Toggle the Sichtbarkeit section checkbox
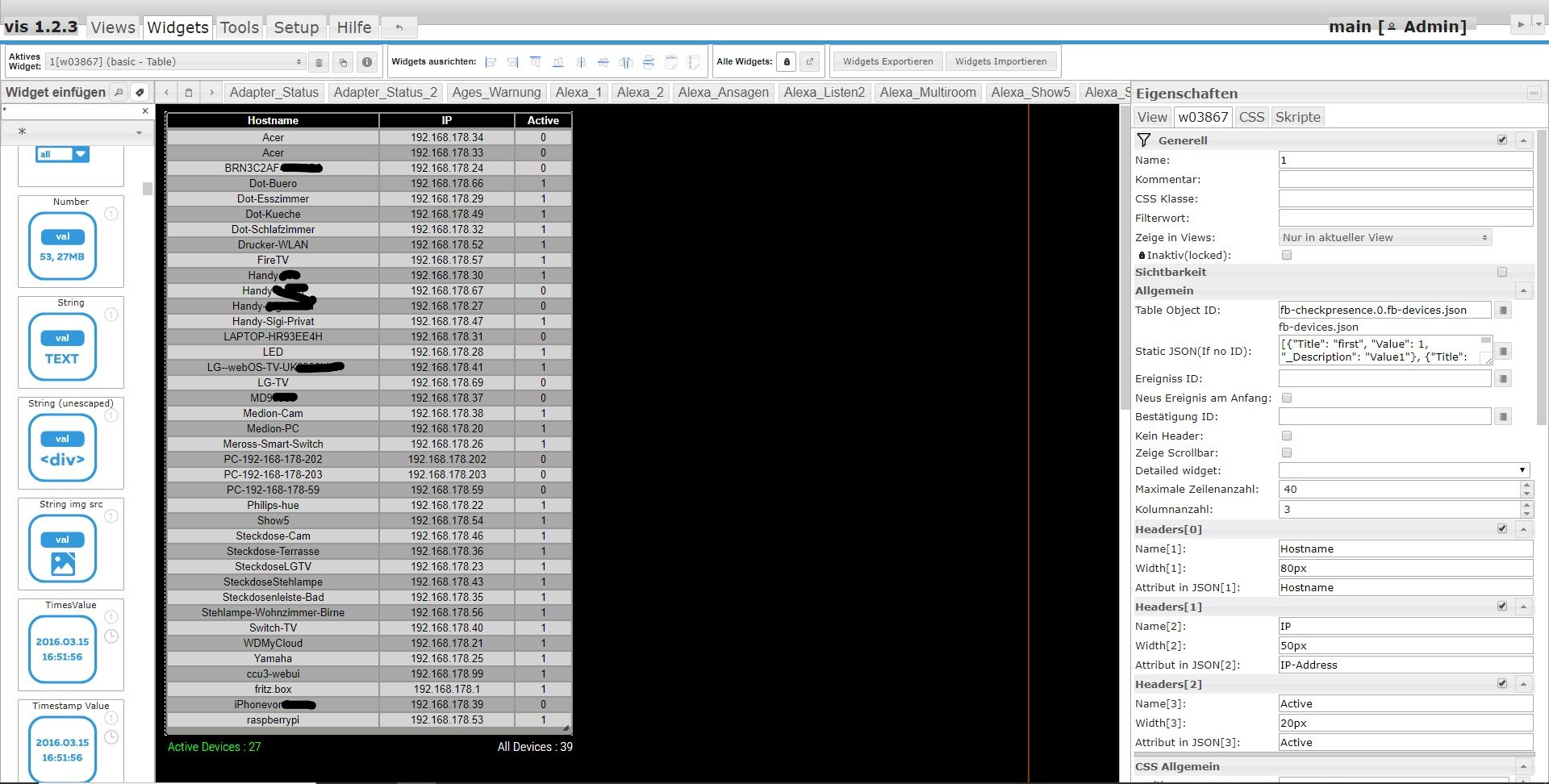The height and width of the screenshot is (784, 1549). [1502, 273]
